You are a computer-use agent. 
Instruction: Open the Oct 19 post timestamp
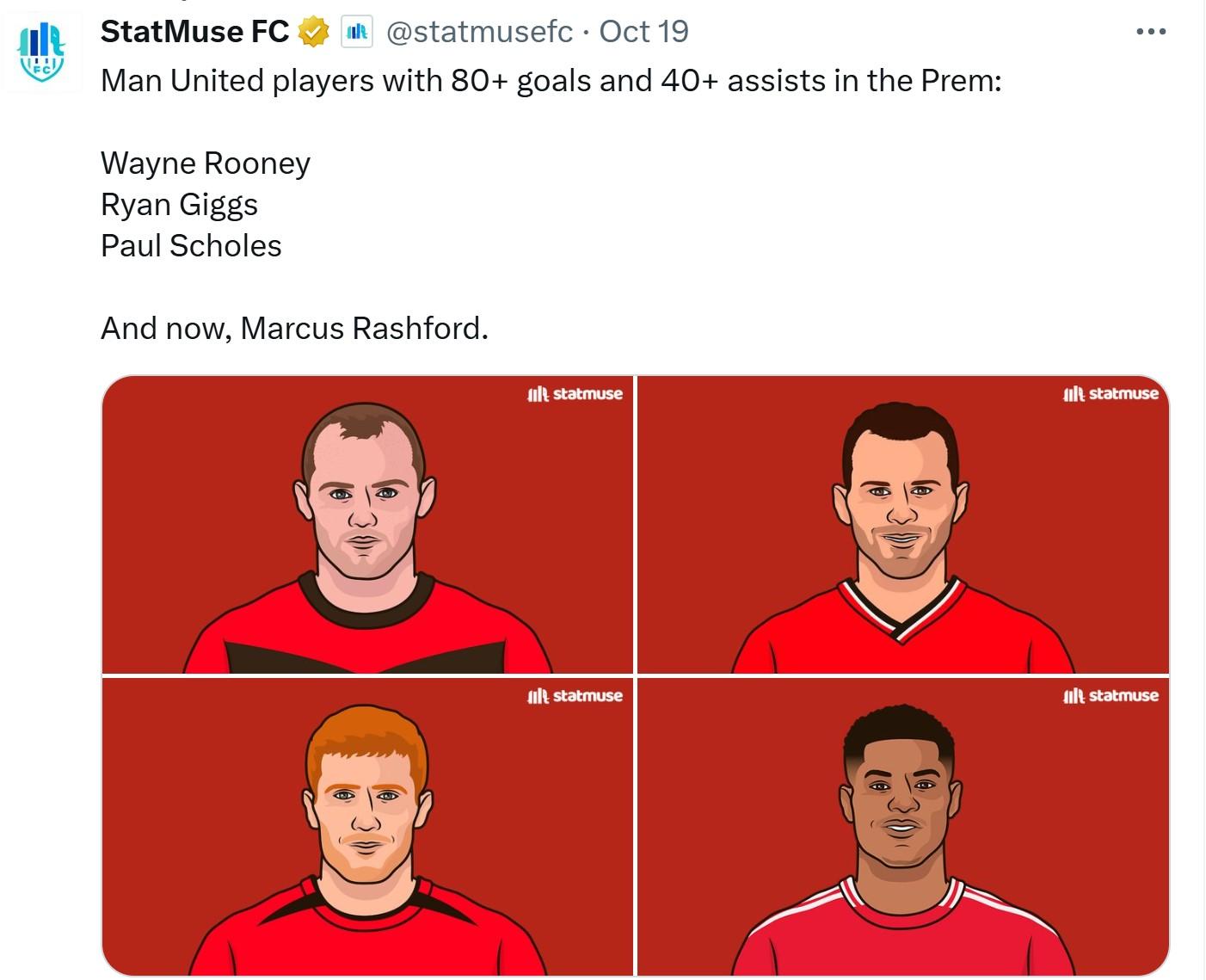click(x=643, y=32)
